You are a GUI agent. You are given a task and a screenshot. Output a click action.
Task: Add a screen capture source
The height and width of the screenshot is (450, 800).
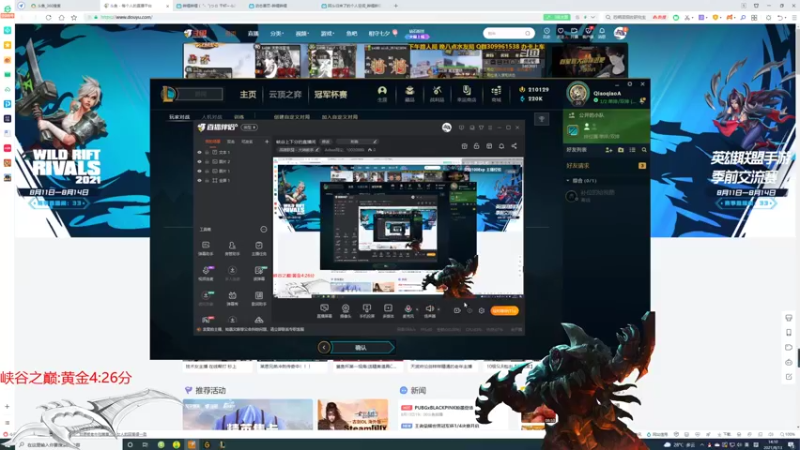[x=324, y=311]
